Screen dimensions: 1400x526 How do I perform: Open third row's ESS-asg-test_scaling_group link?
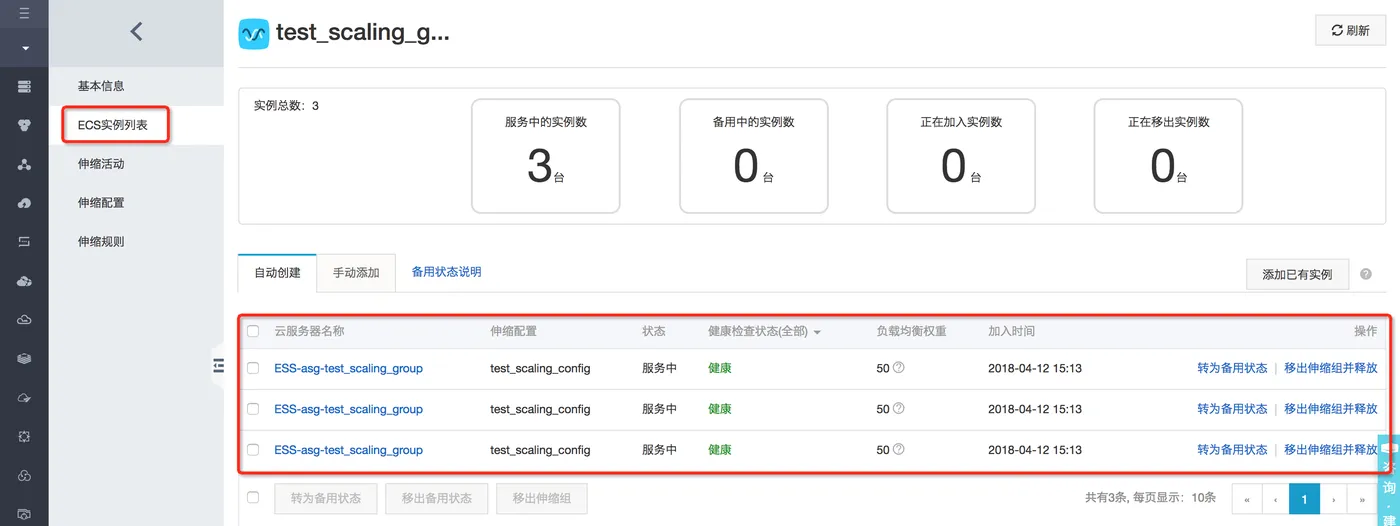pyautogui.click(x=348, y=450)
